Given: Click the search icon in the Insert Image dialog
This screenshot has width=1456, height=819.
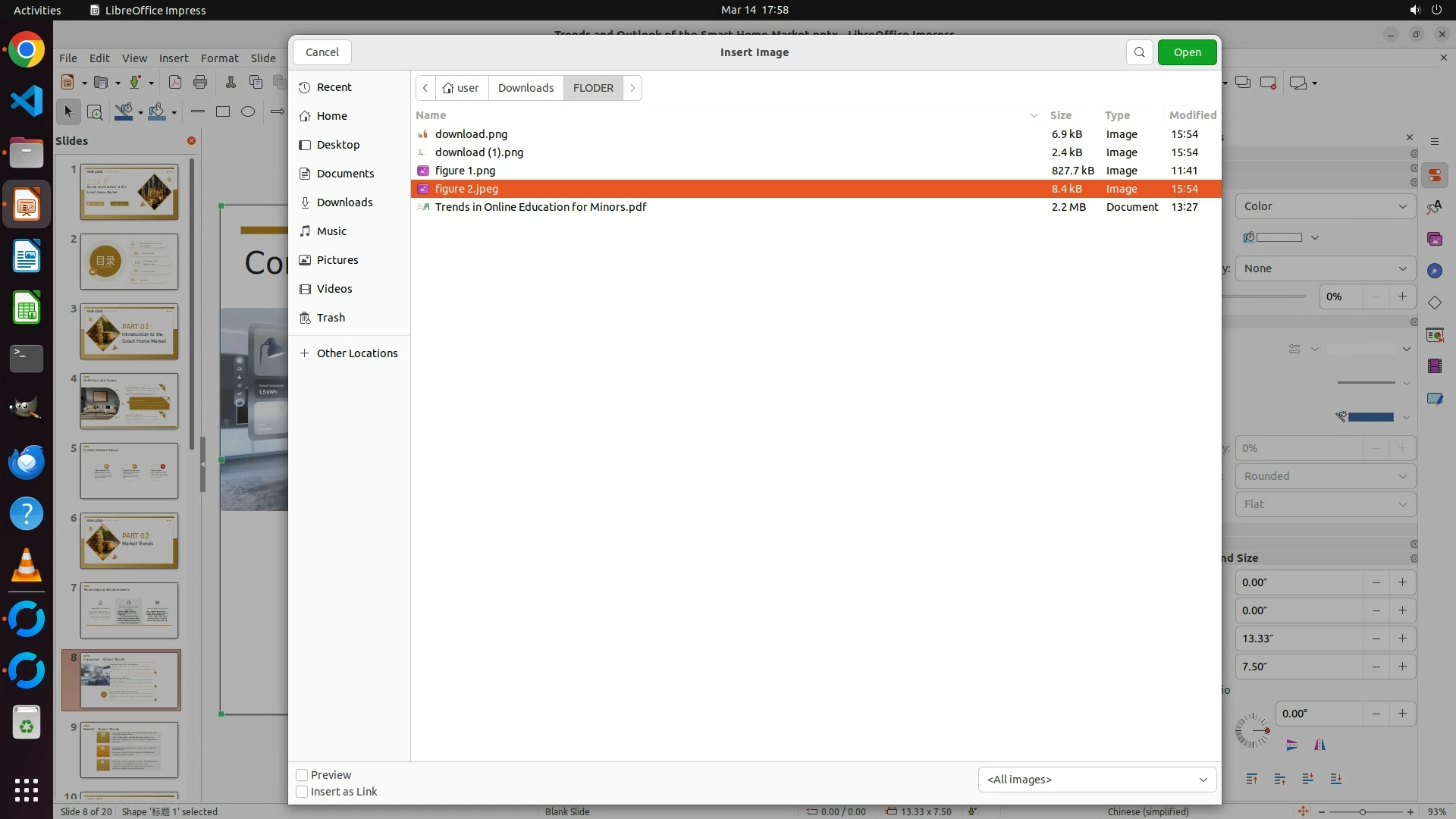Looking at the screenshot, I should tap(1139, 52).
